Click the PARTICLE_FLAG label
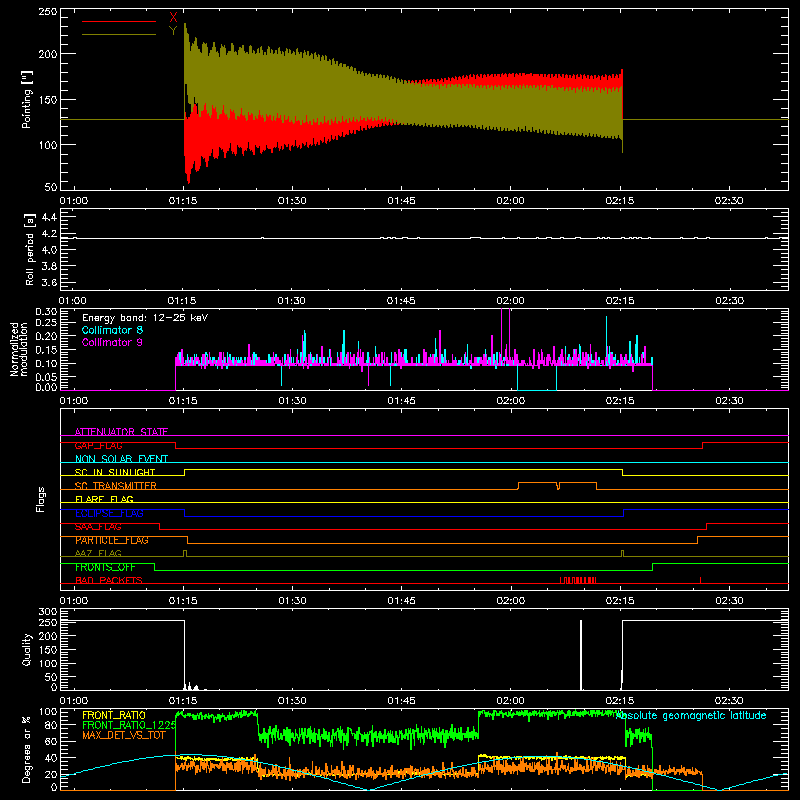The width and height of the screenshot is (800, 800). click(x=112, y=540)
